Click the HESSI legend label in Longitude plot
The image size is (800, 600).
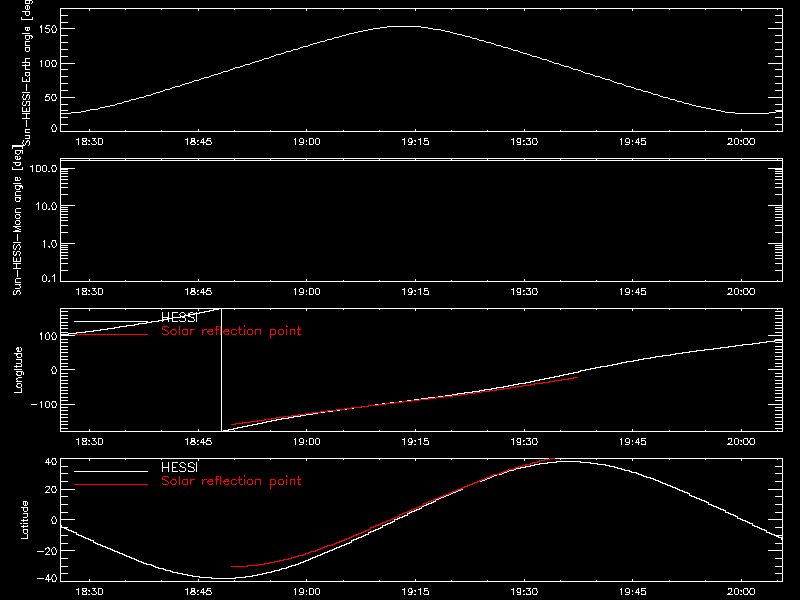coord(180,318)
